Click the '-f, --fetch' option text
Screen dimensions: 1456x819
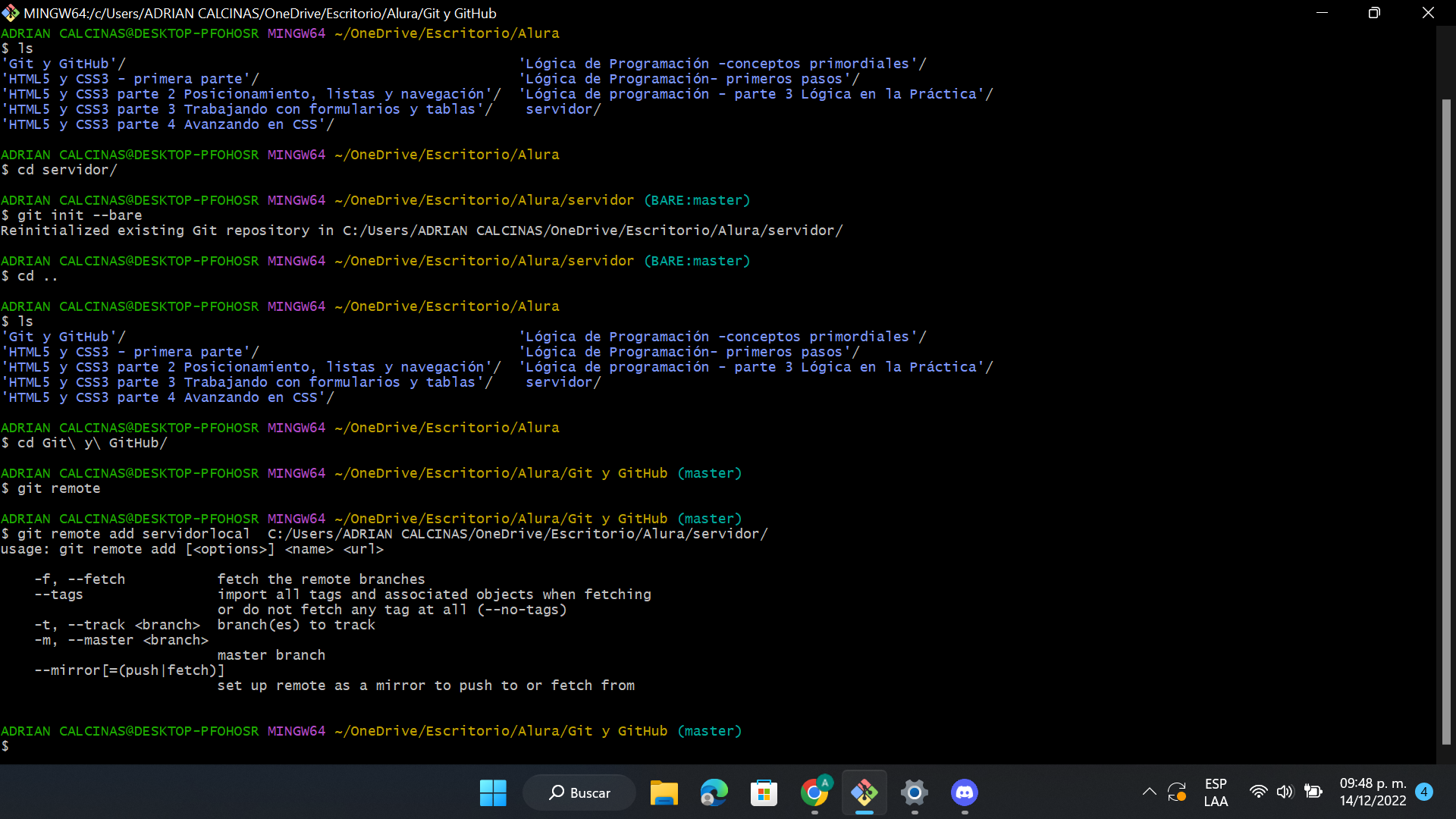pyautogui.click(x=80, y=579)
